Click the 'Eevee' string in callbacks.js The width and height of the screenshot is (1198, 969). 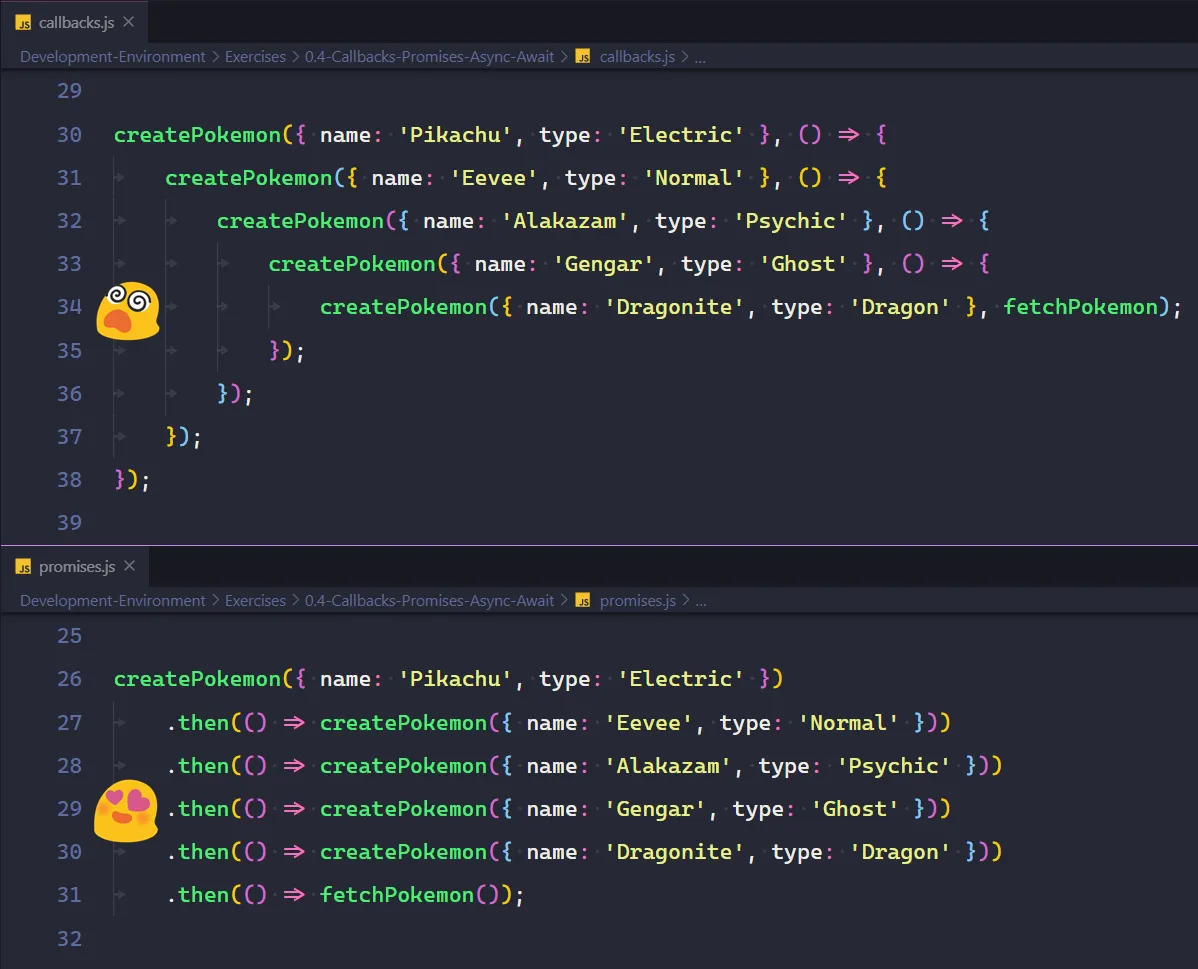(494, 177)
